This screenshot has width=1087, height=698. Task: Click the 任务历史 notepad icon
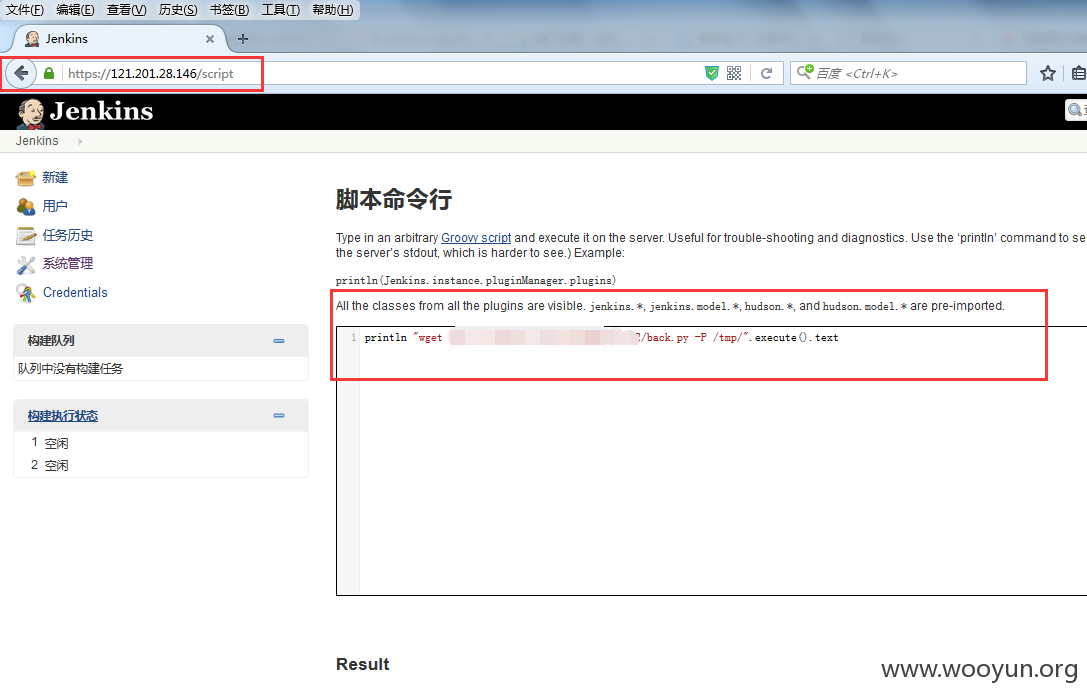click(x=26, y=236)
